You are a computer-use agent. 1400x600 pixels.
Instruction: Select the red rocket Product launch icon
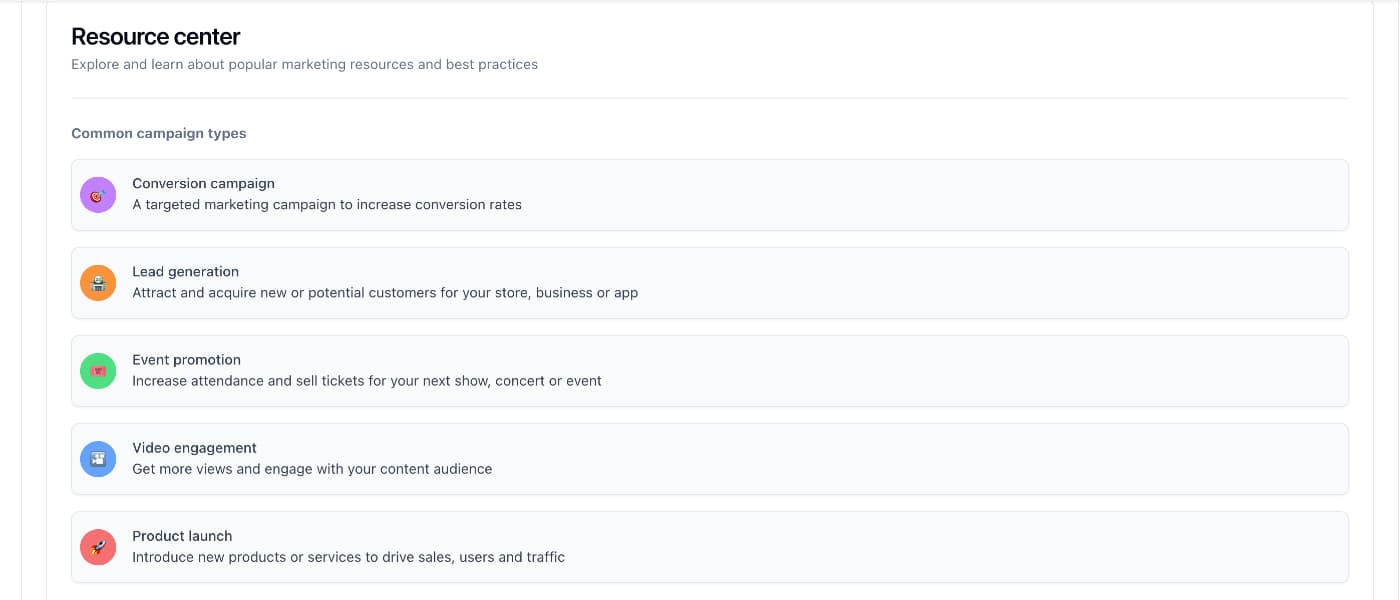pyautogui.click(x=98, y=547)
